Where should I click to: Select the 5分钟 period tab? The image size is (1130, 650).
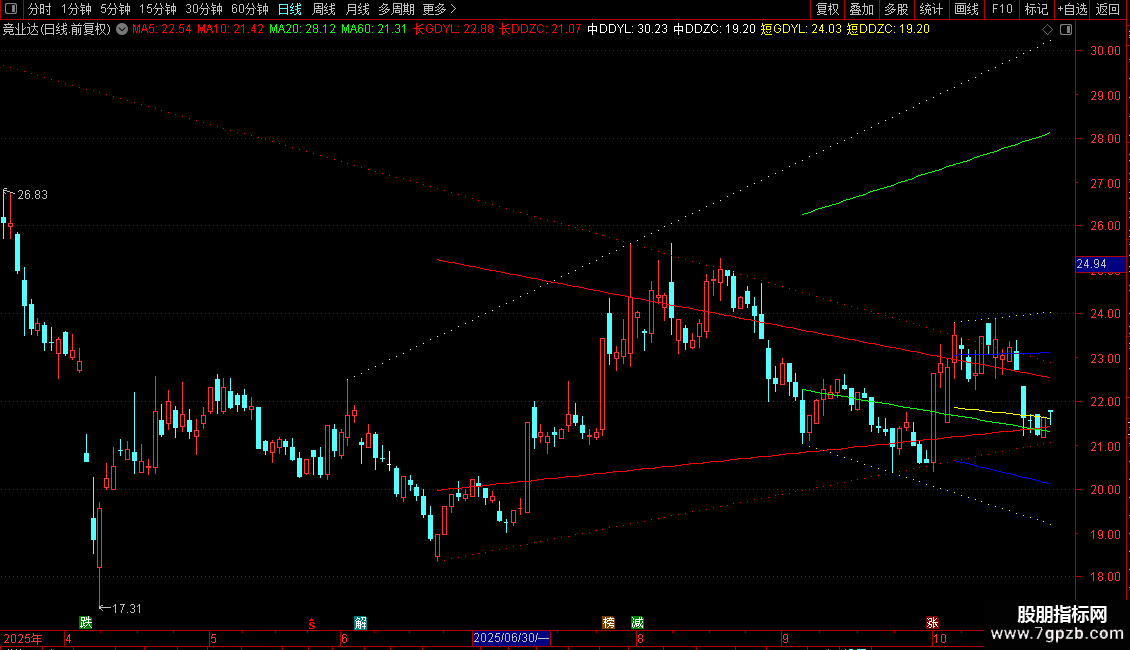(x=115, y=9)
